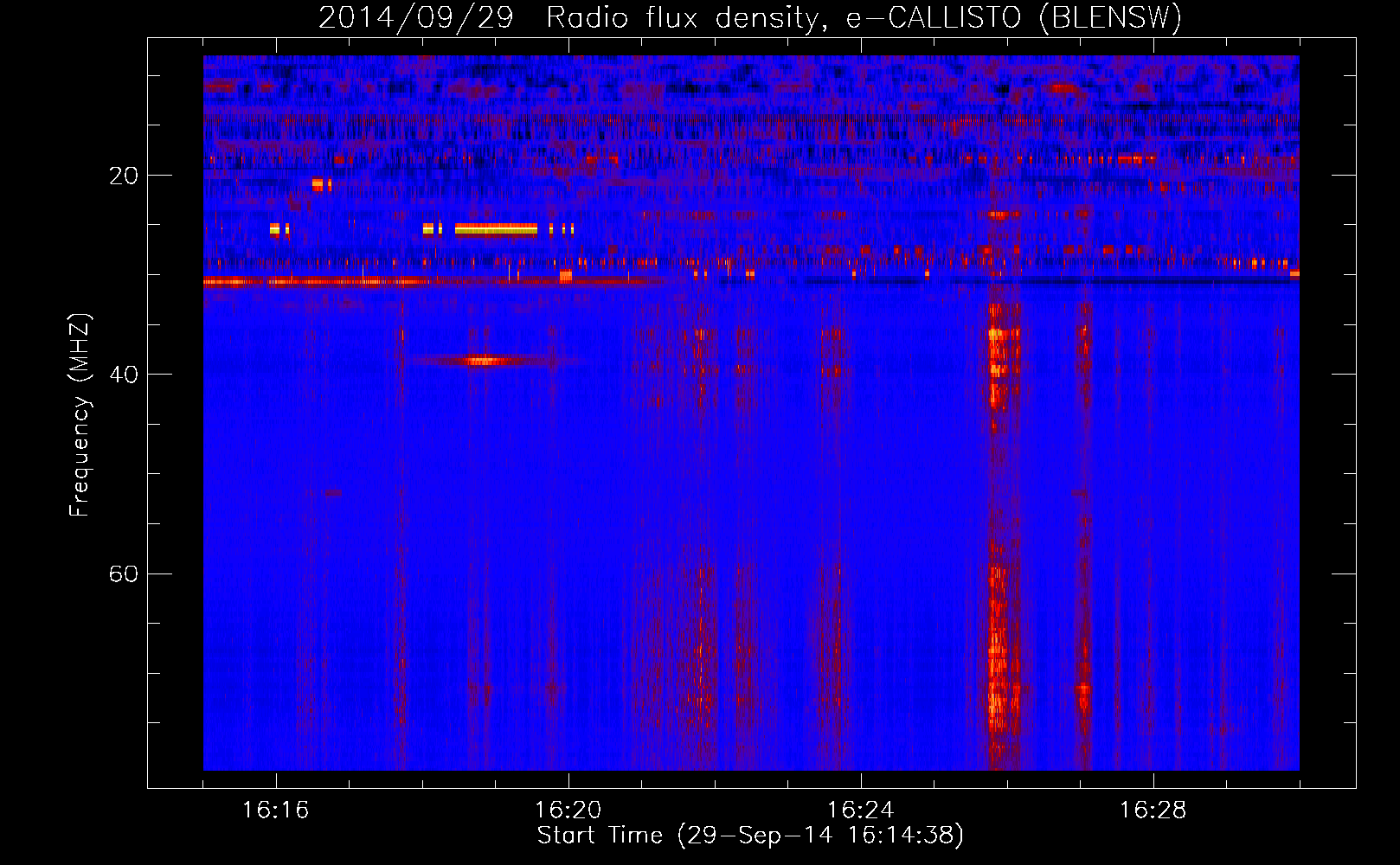Click the 16:16 time tick label

coord(275,811)
